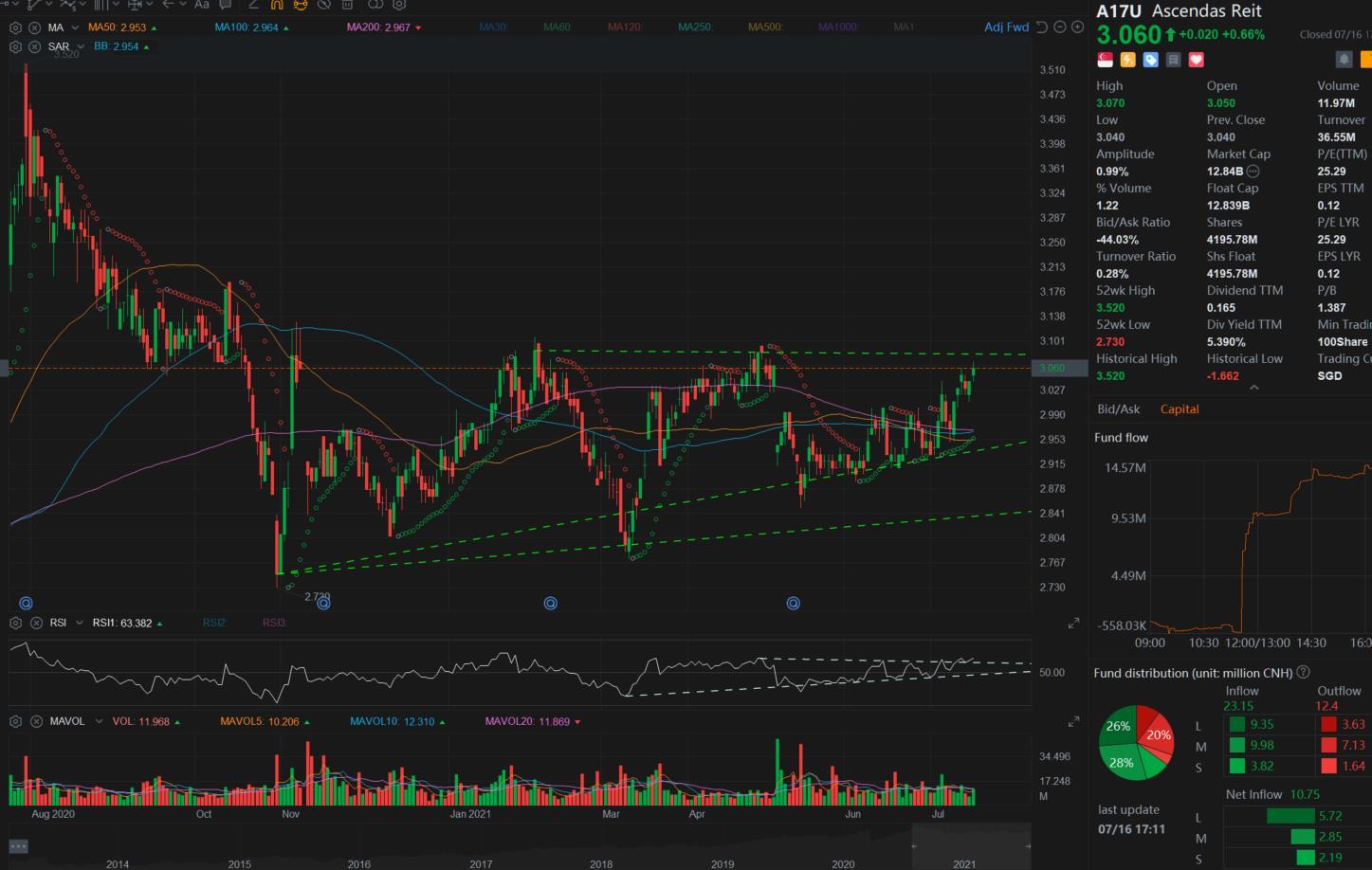Click the Fund distribution help question icon

(x=1303, y=672)
